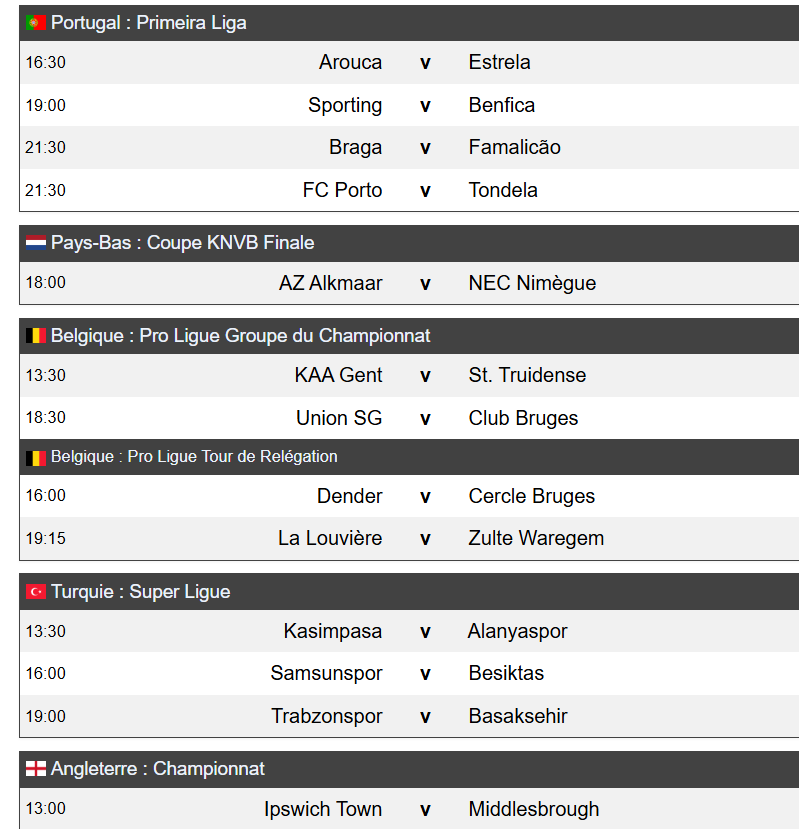The image size is (799, 829).
Task: Click the Turkey flag icon
Action: pyautogui.click(x=36, y=592)
